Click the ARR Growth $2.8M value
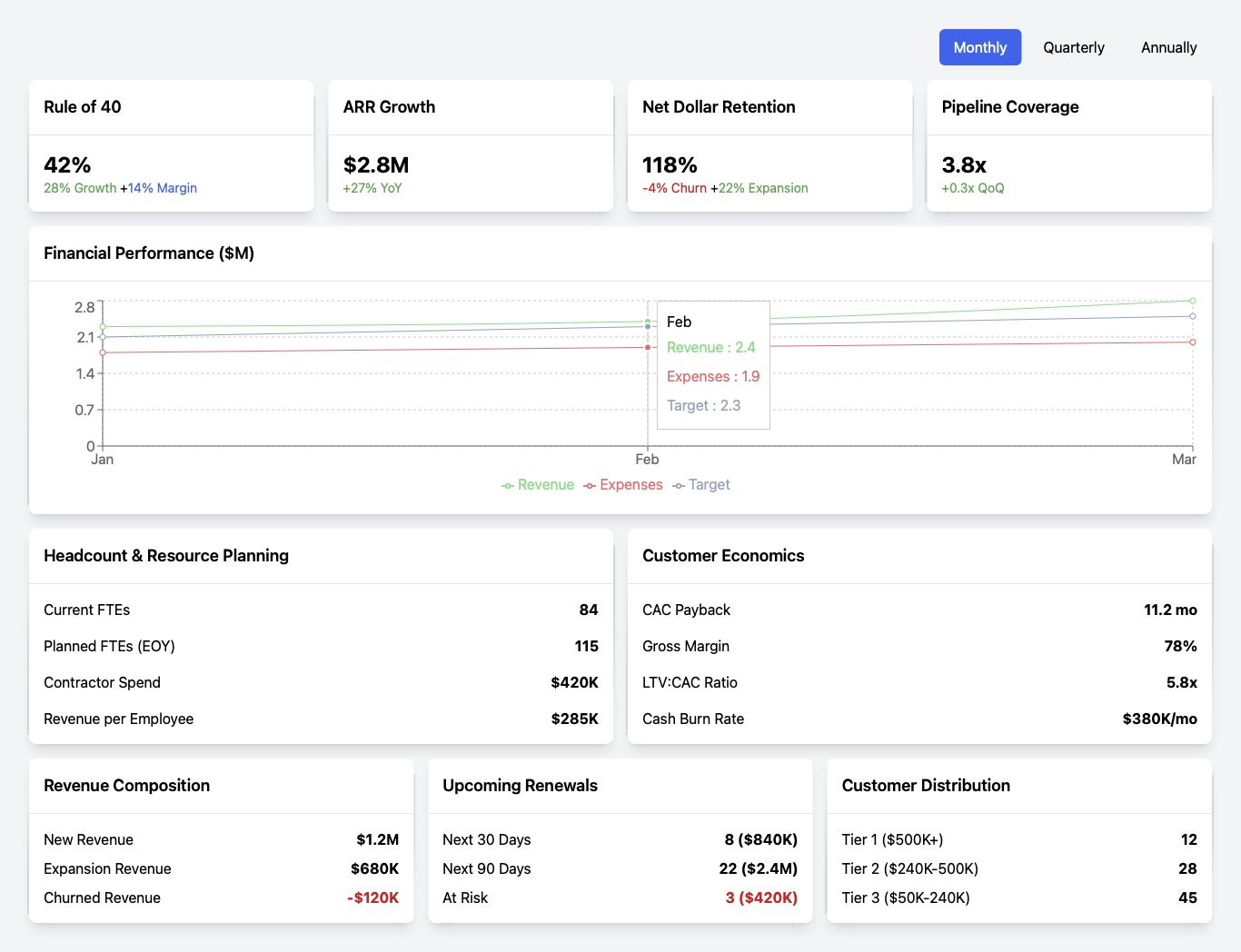This screenshot has width=1241, height=952. [x=376, y=165]
